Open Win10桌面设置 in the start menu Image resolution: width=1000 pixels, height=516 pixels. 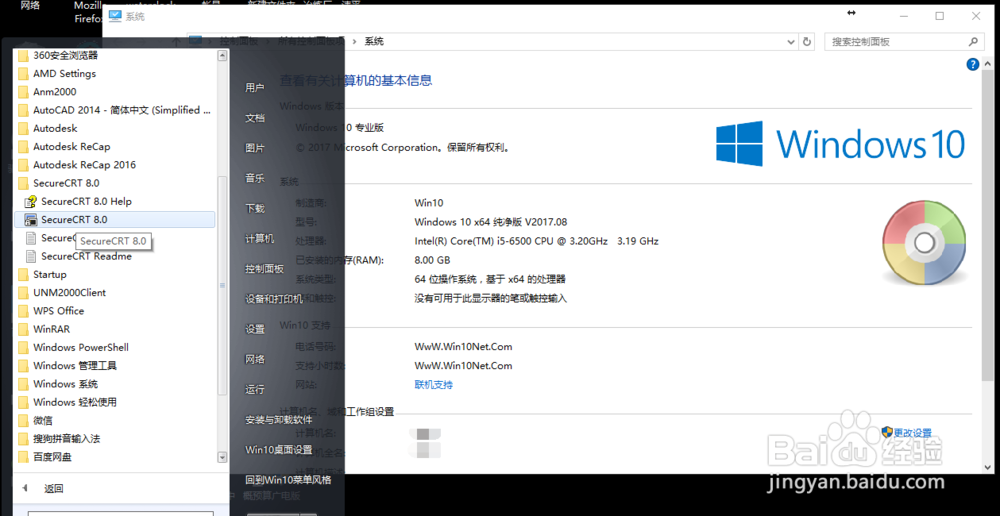tap(279, 450)
